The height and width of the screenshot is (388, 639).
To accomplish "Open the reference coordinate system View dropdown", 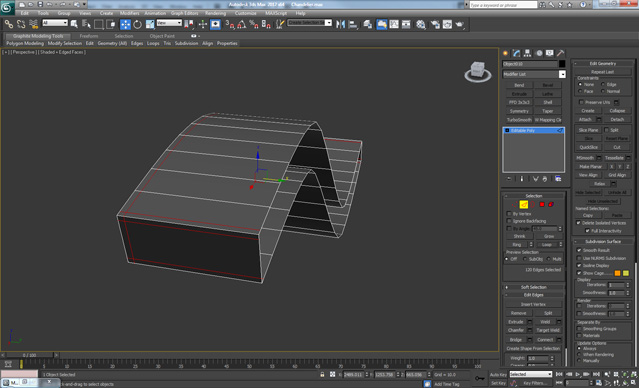I will 169,23.
